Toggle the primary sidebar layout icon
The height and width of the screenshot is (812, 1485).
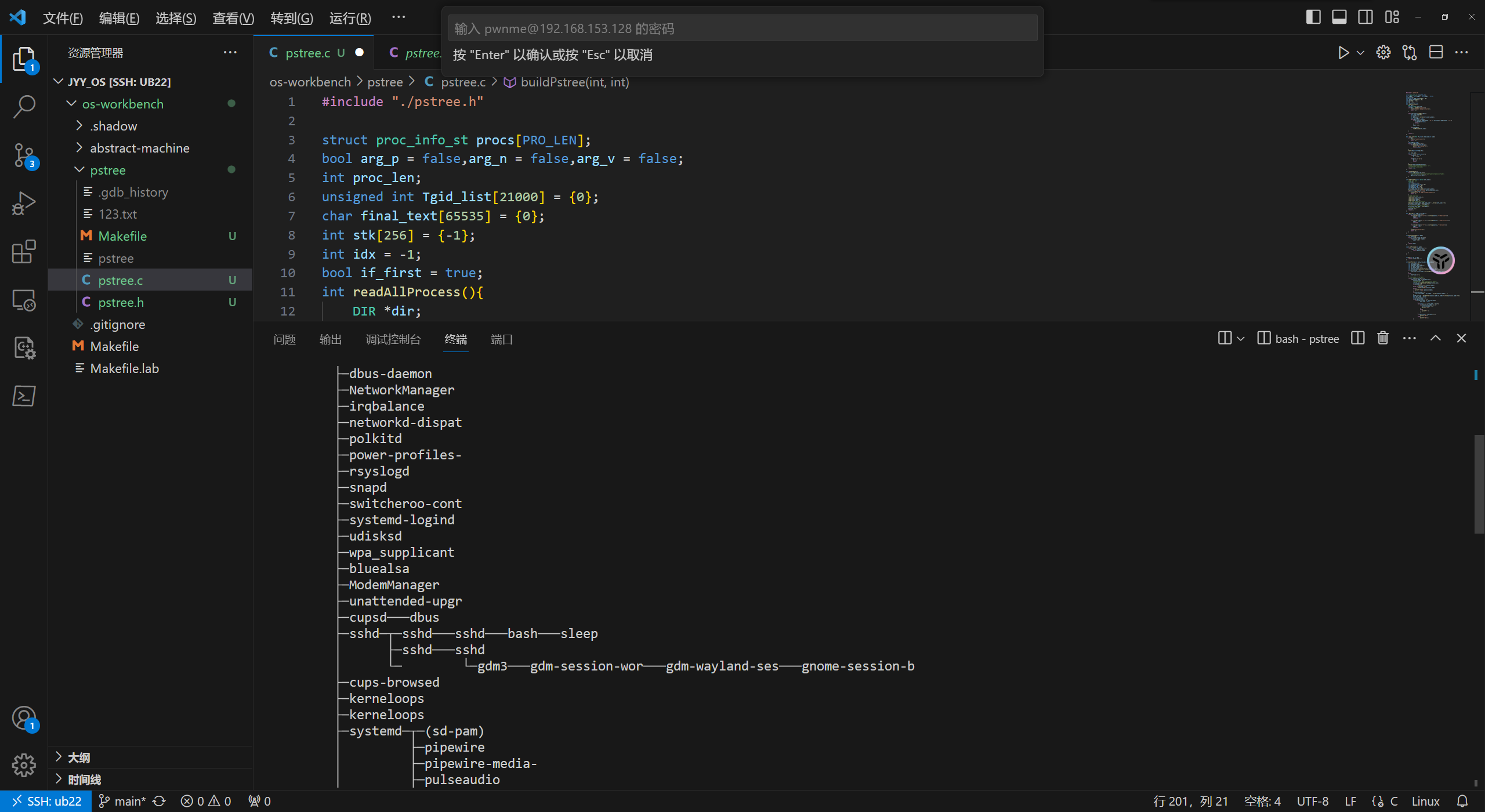pos(1313,17)
